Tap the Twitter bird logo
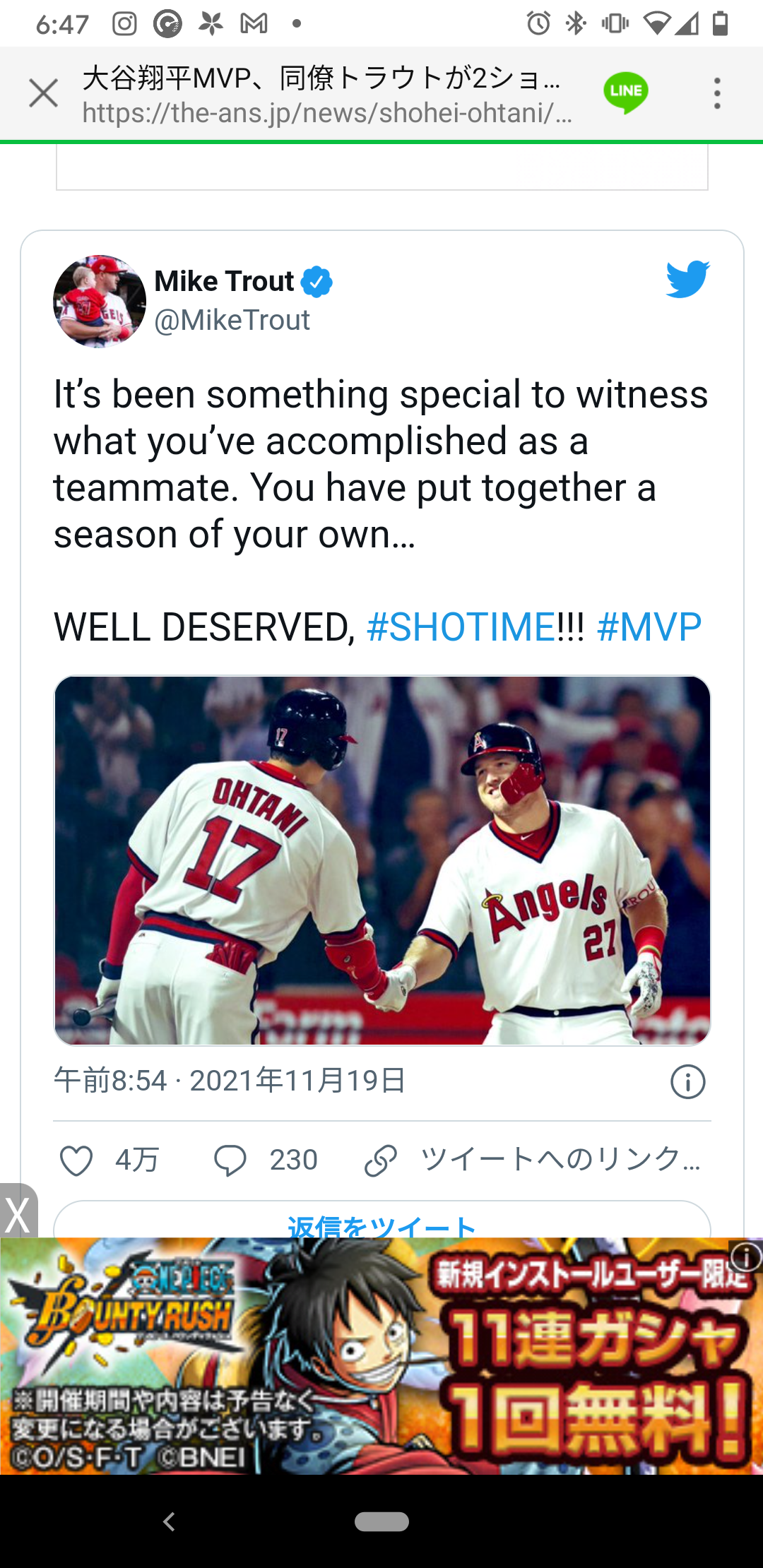 click(687, 279)
